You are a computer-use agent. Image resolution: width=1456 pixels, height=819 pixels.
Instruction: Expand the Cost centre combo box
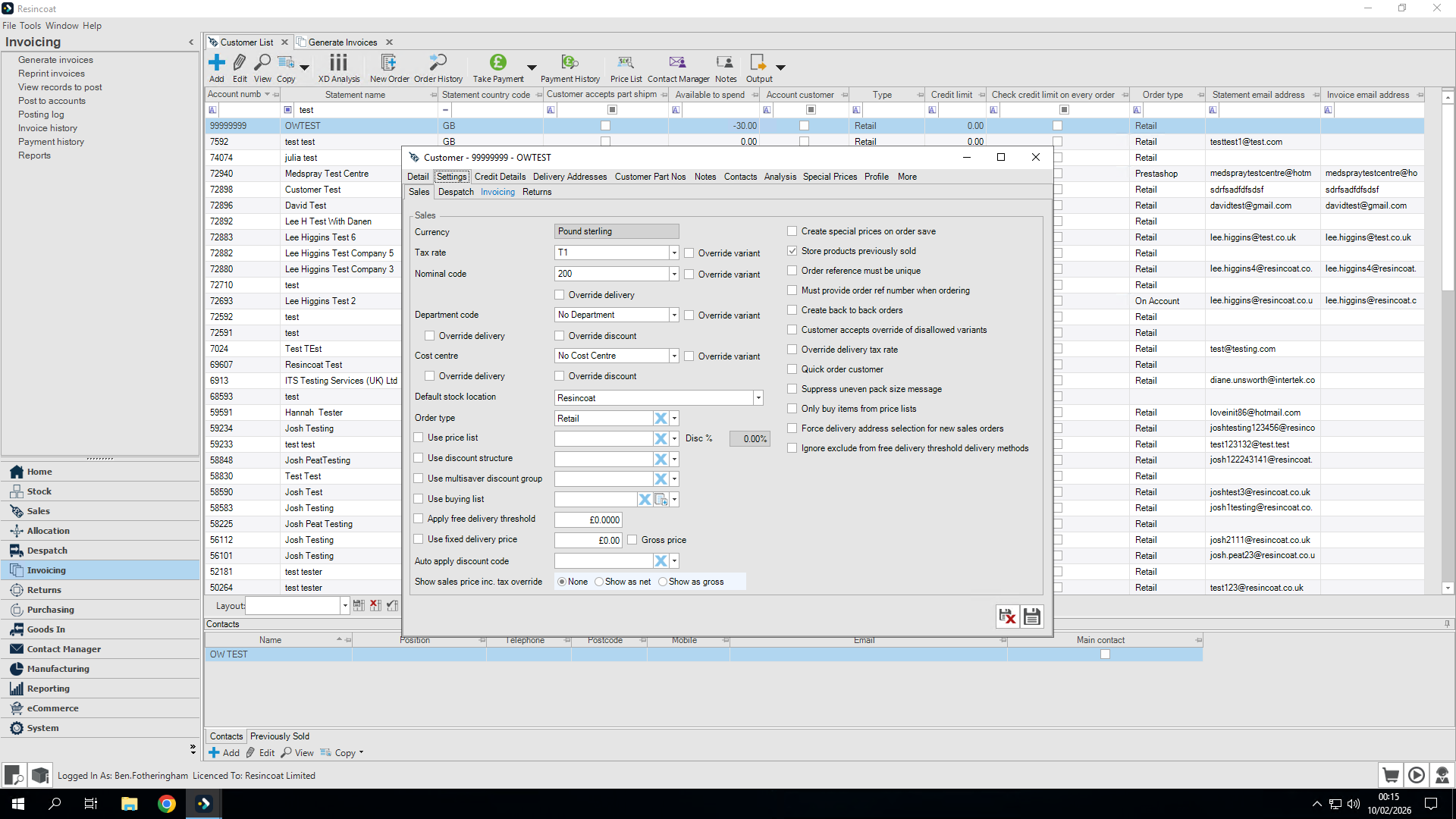tap(673, 356)
